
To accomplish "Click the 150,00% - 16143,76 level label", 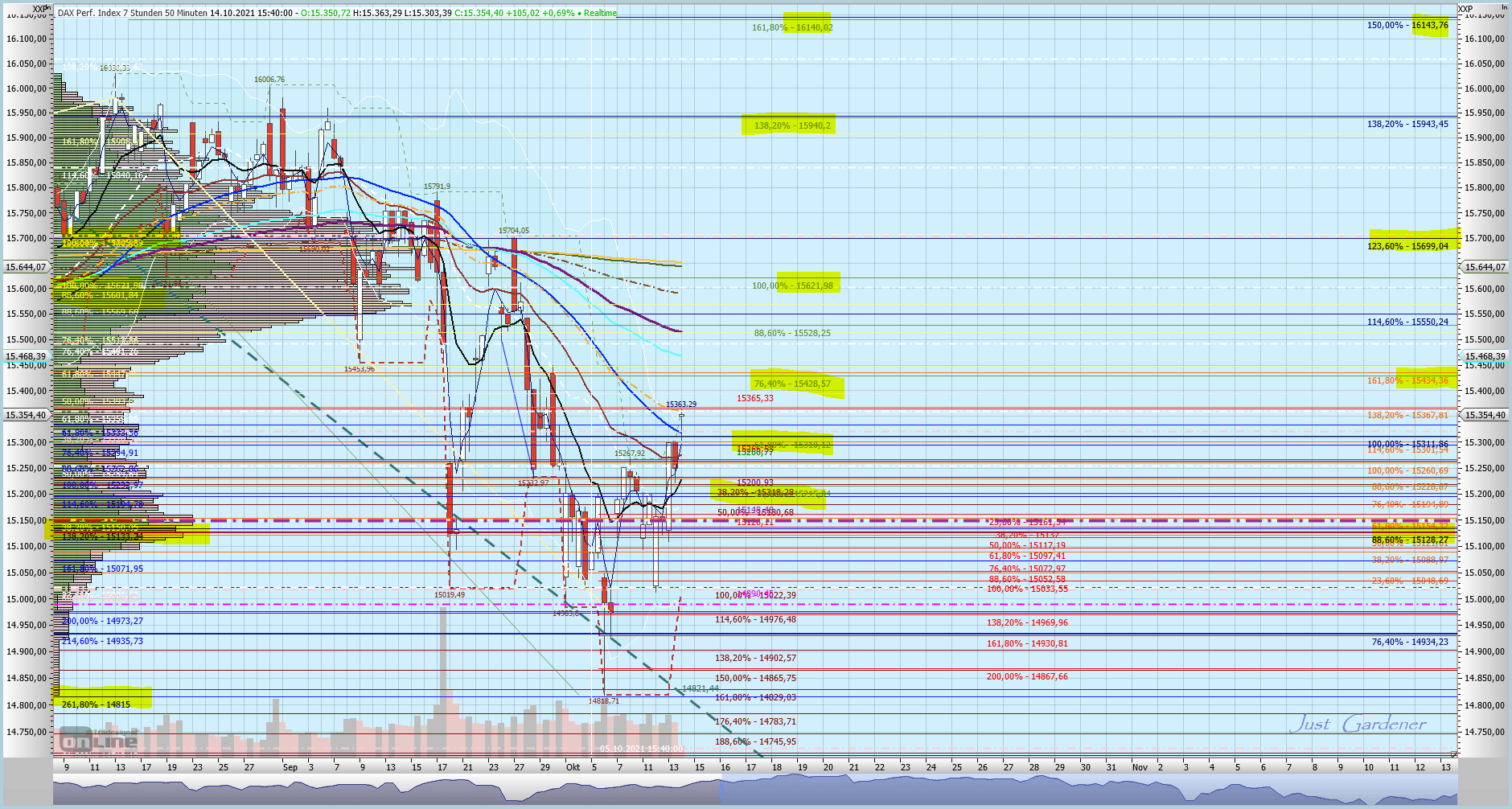I will pos(1407,25).
